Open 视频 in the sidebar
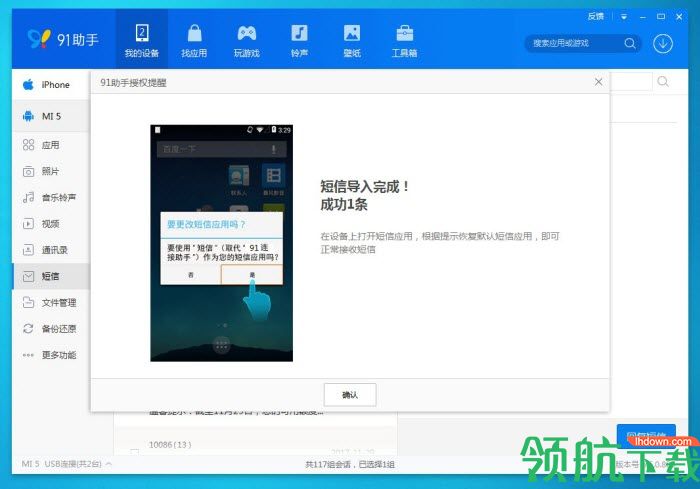Screen dimensions: 700x489 (x=51, y=224)
